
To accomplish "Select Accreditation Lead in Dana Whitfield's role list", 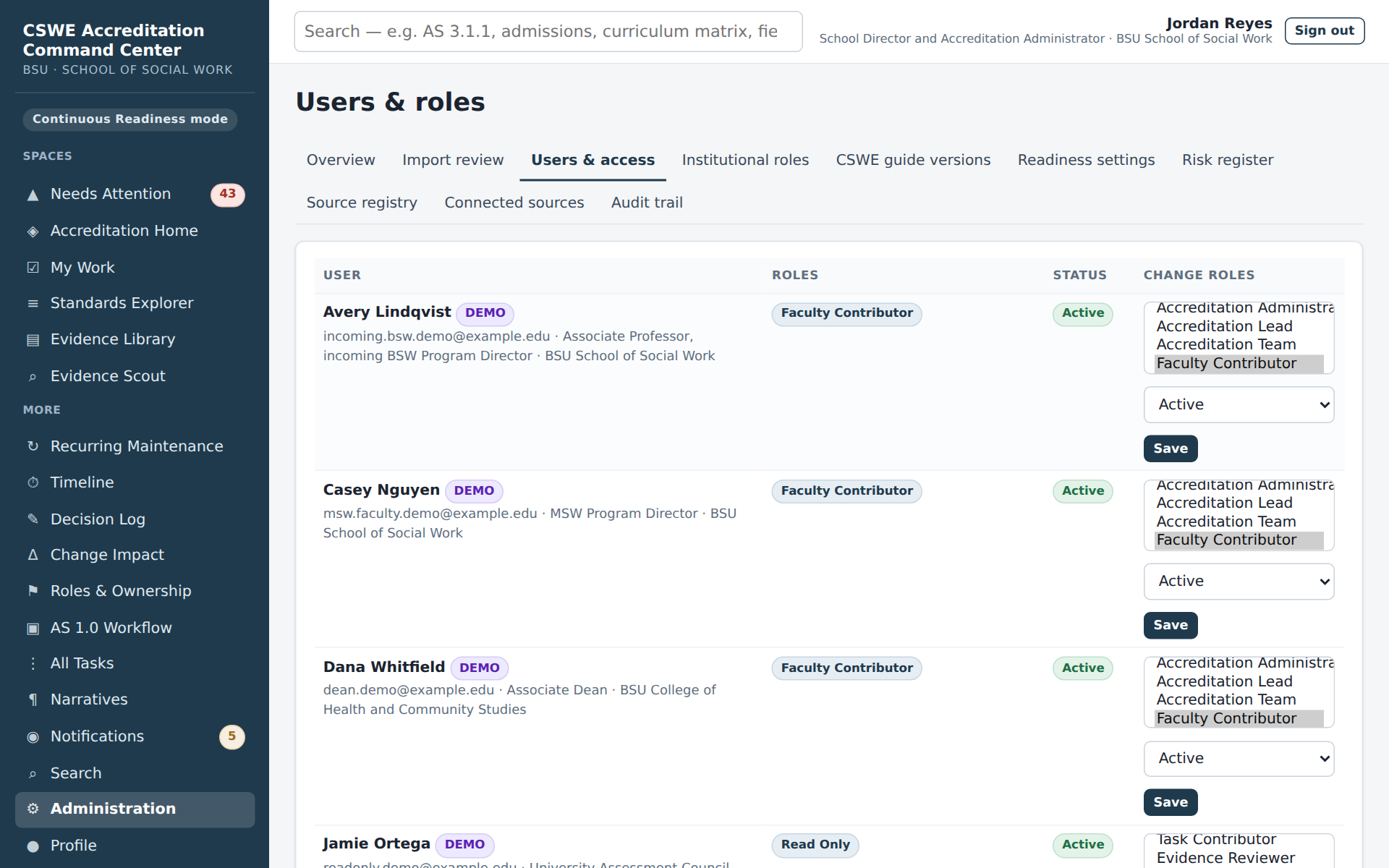I will click(1239, 681).
